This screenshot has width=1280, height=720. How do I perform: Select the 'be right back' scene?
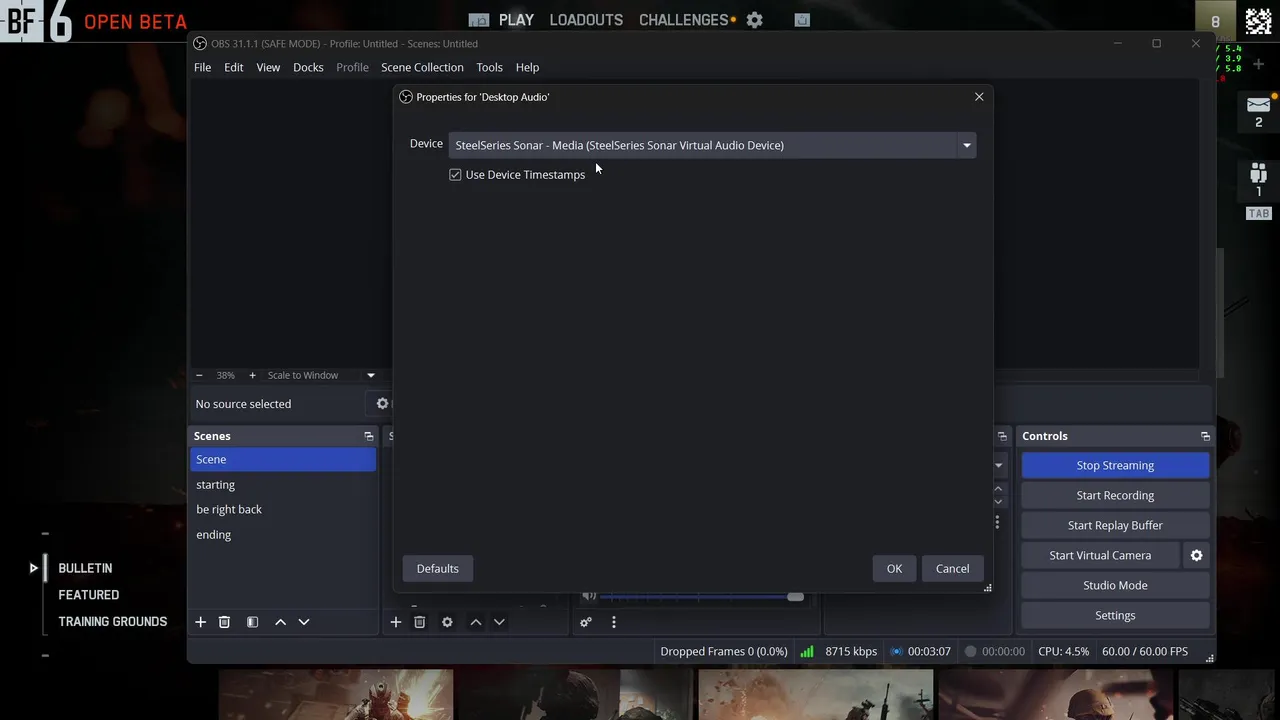(x=283, y=509)
